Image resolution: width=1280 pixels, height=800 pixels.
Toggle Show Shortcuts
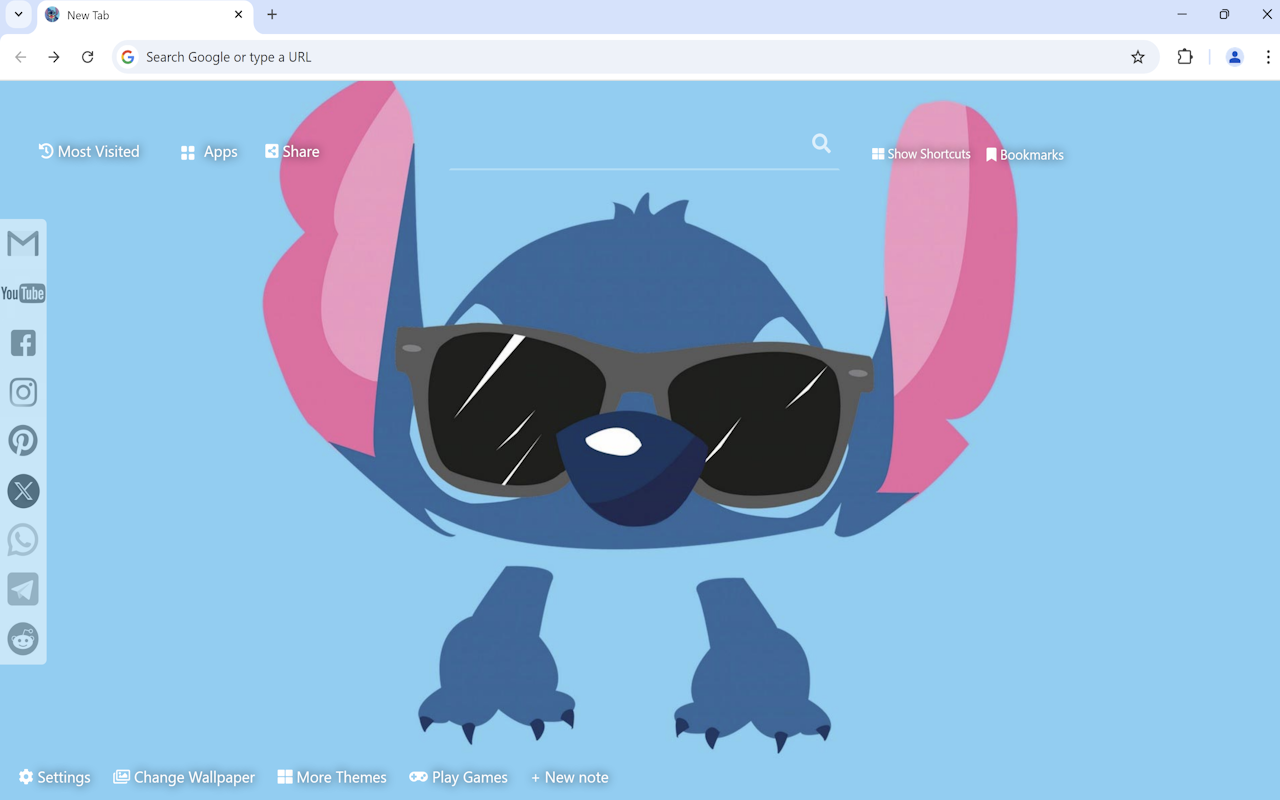[921, 154]
